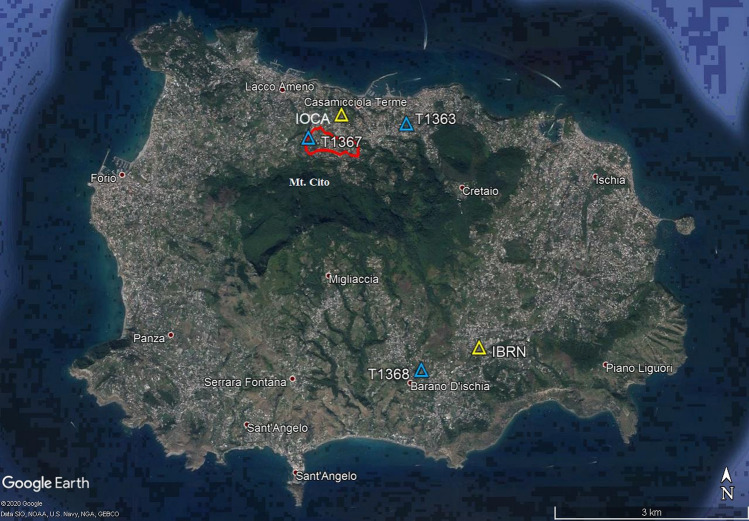The image size is (749, 521).
Task: Click the Barano D'ischia place label
Action: click(x=452, y=386)
